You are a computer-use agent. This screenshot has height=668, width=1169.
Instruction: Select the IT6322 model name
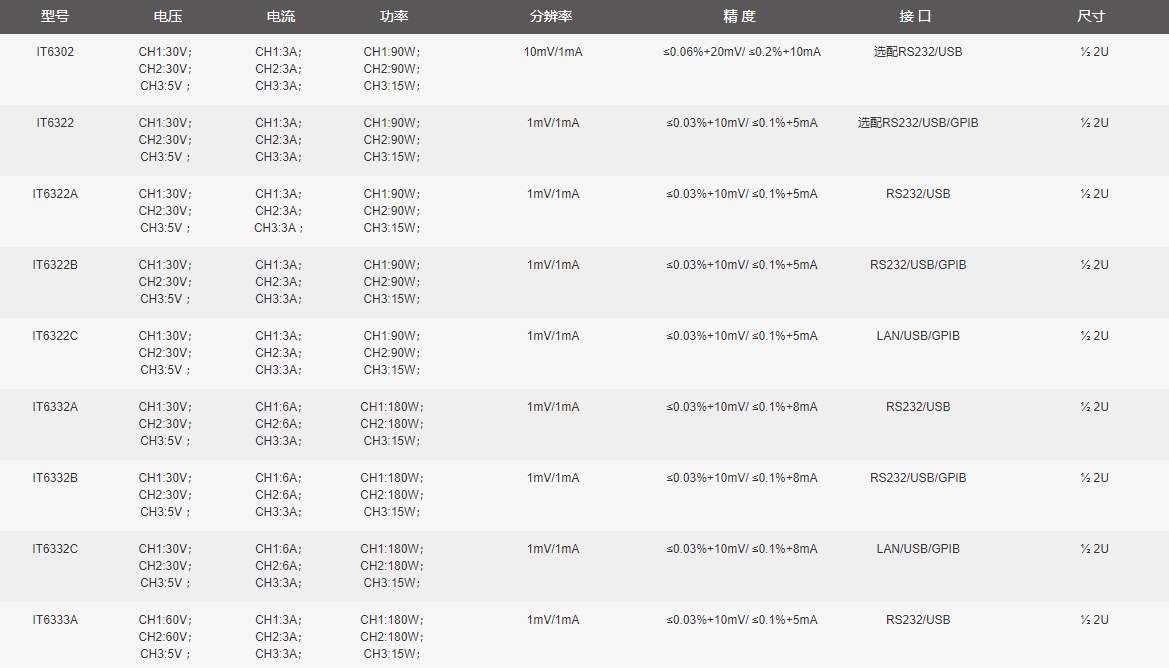click(55, 123)
